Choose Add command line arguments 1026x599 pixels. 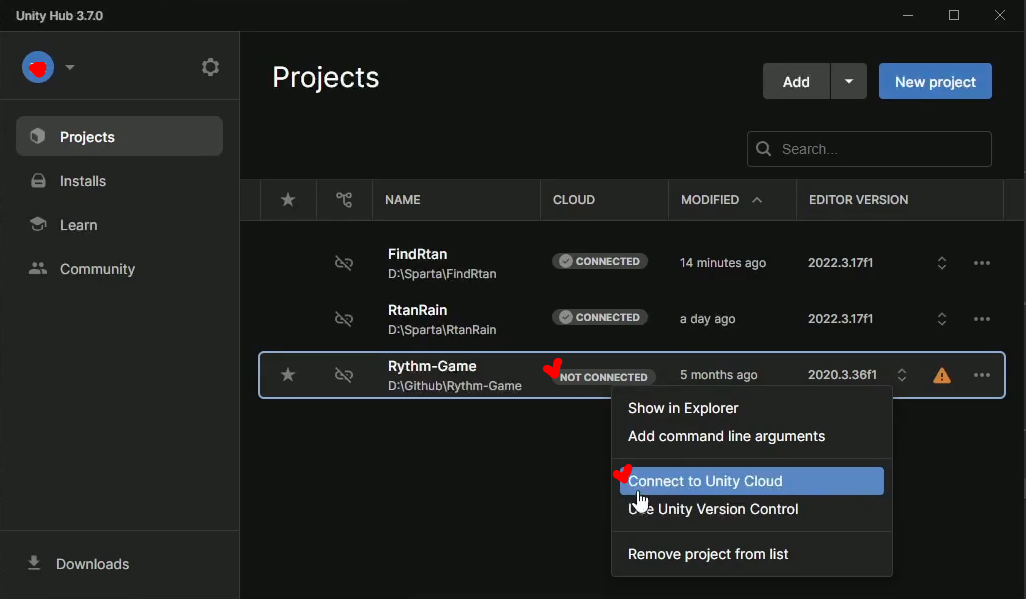[x=726, y=436]
